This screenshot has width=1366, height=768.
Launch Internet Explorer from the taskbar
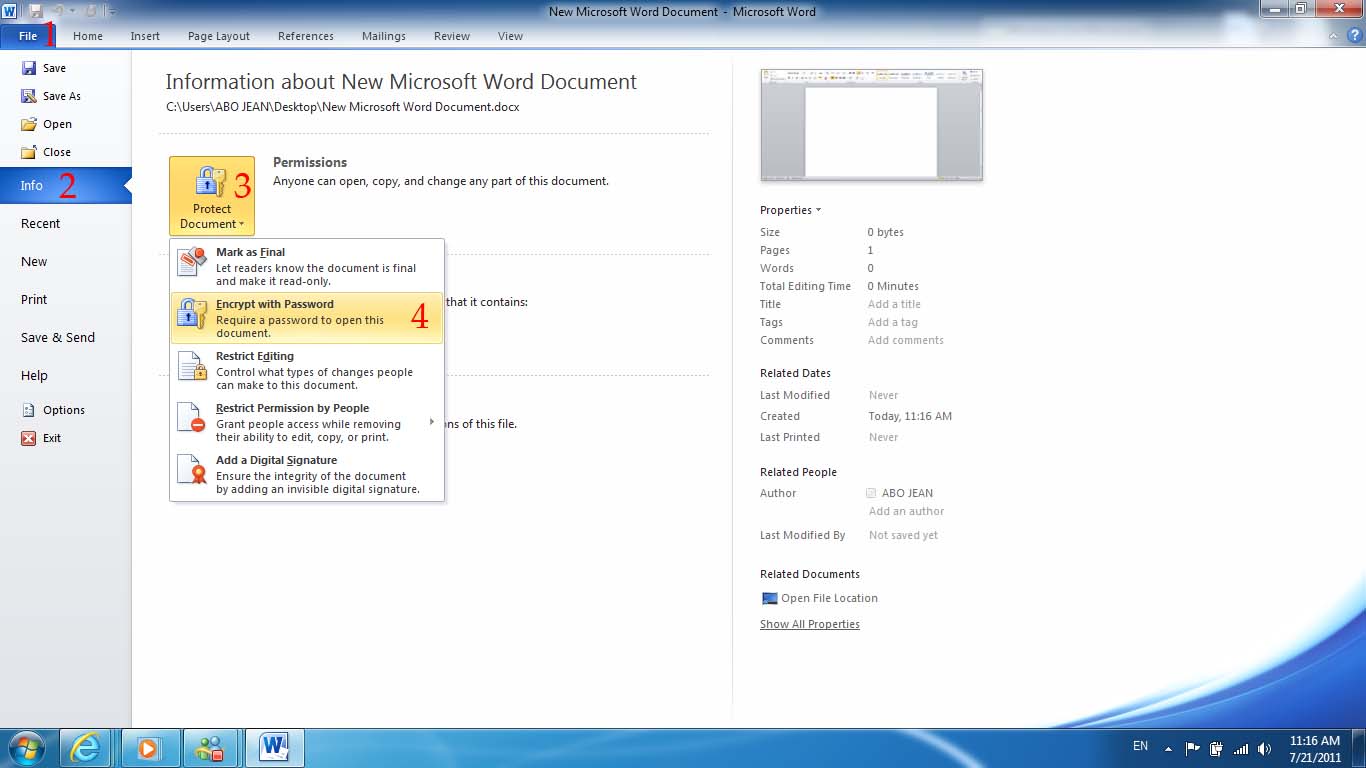tap(85, 748)
